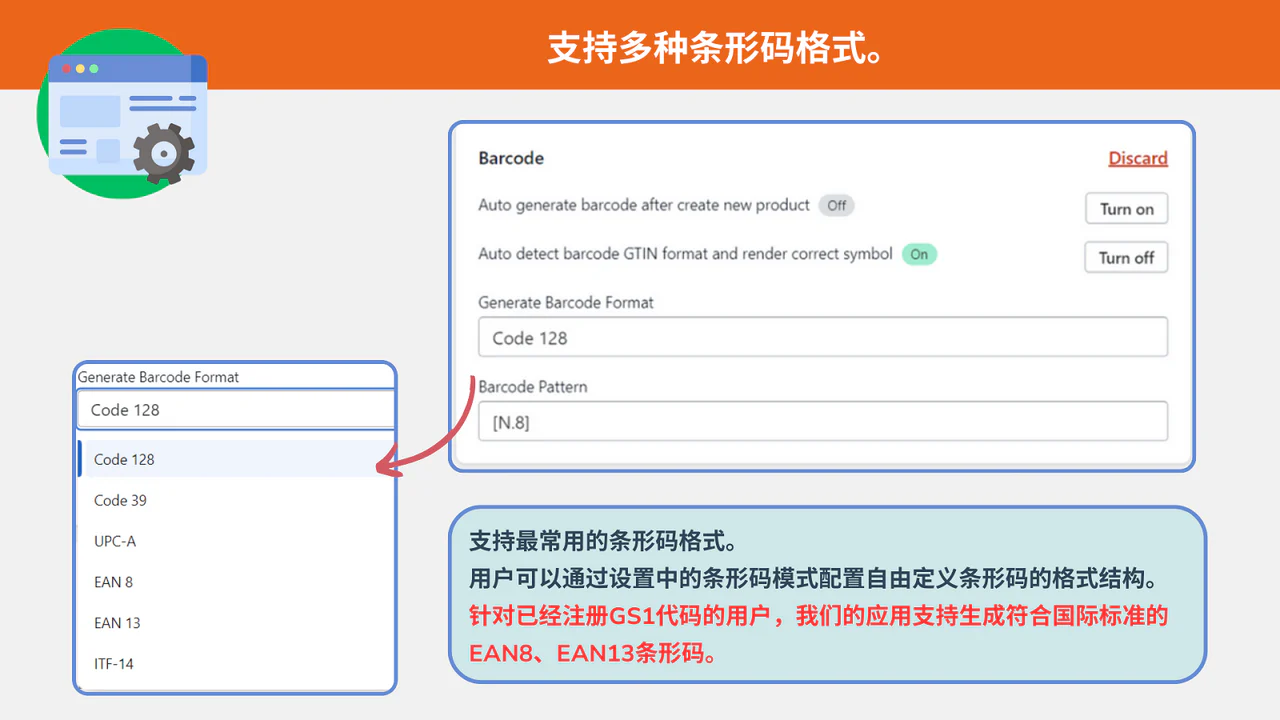Click the Discard link in Barcode panel
Screen dimensions: 1280x720
[1138, 158]
